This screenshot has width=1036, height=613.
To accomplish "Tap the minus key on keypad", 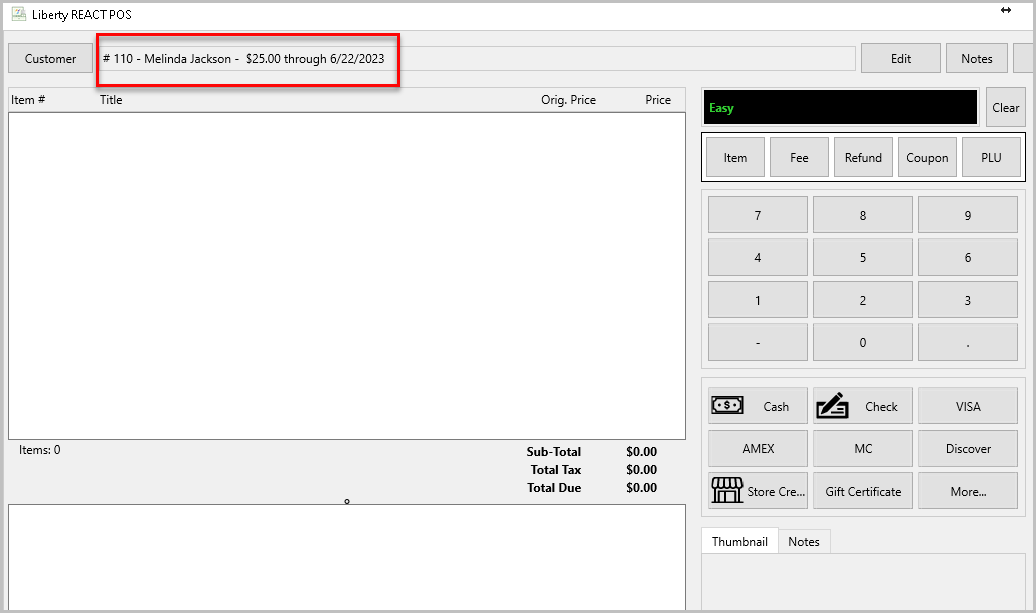I will [758, 342].
